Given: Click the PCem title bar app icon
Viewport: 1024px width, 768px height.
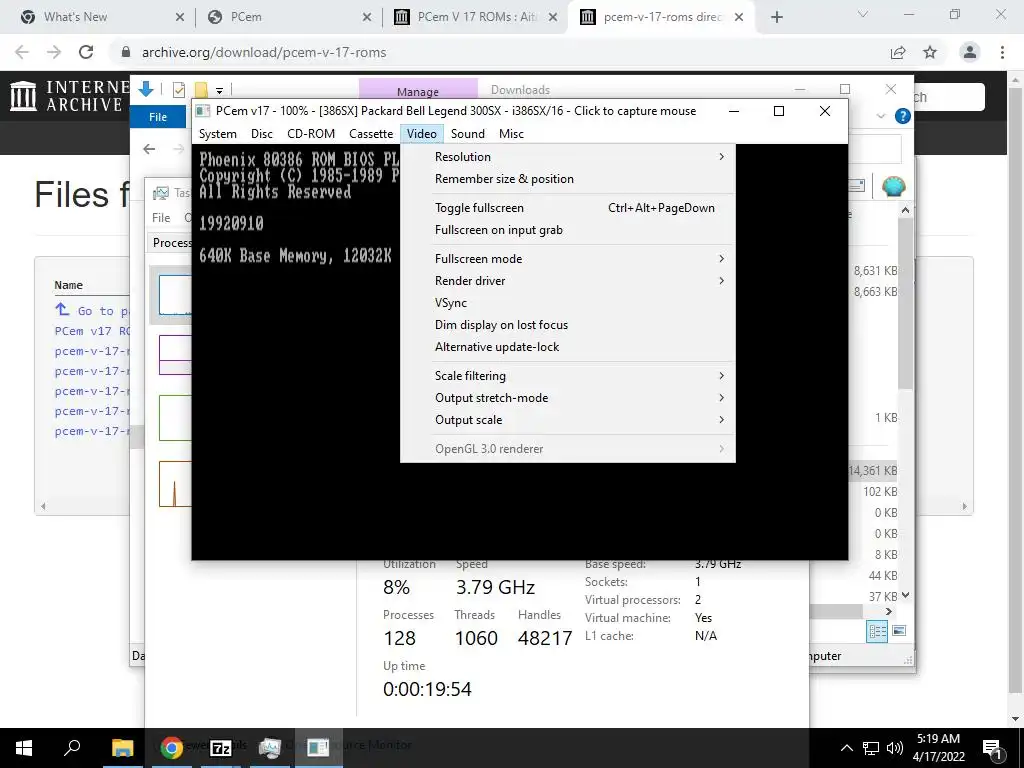Looking at the screenshot, I should point(203,111).
